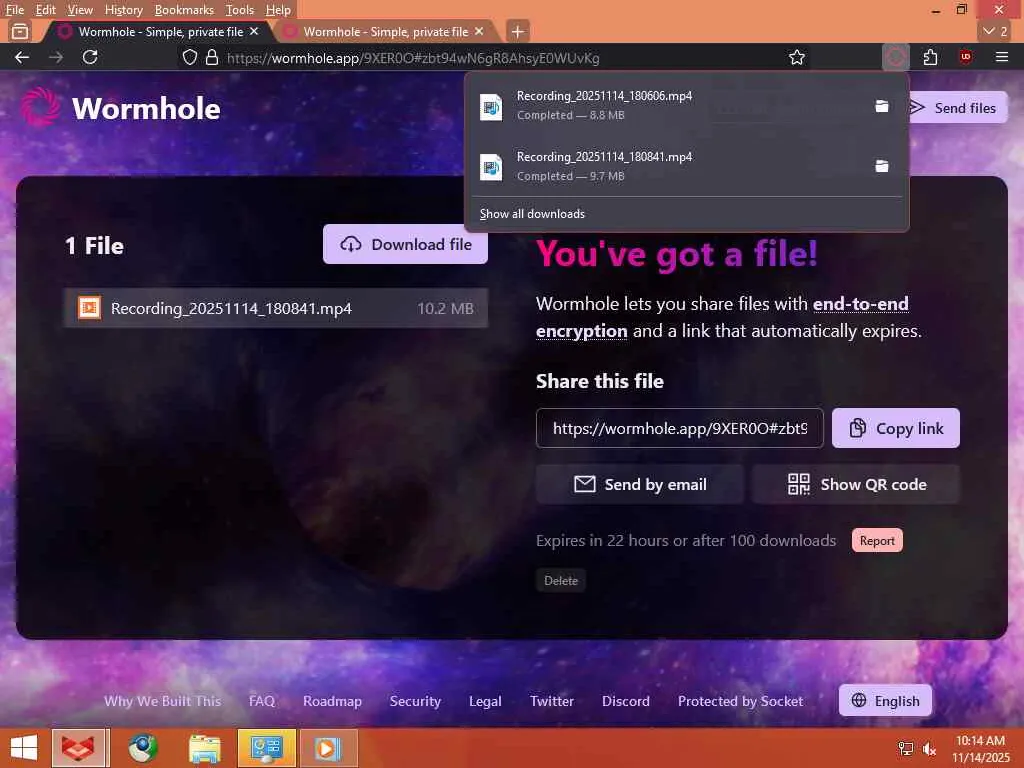Screen dimensions: 1024x768
Task: Open the Tools menu
Action: point(240,10)
